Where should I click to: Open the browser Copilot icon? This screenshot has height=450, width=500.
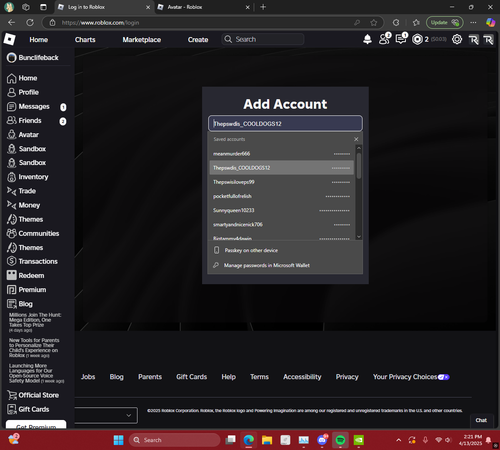pos(490,23)
